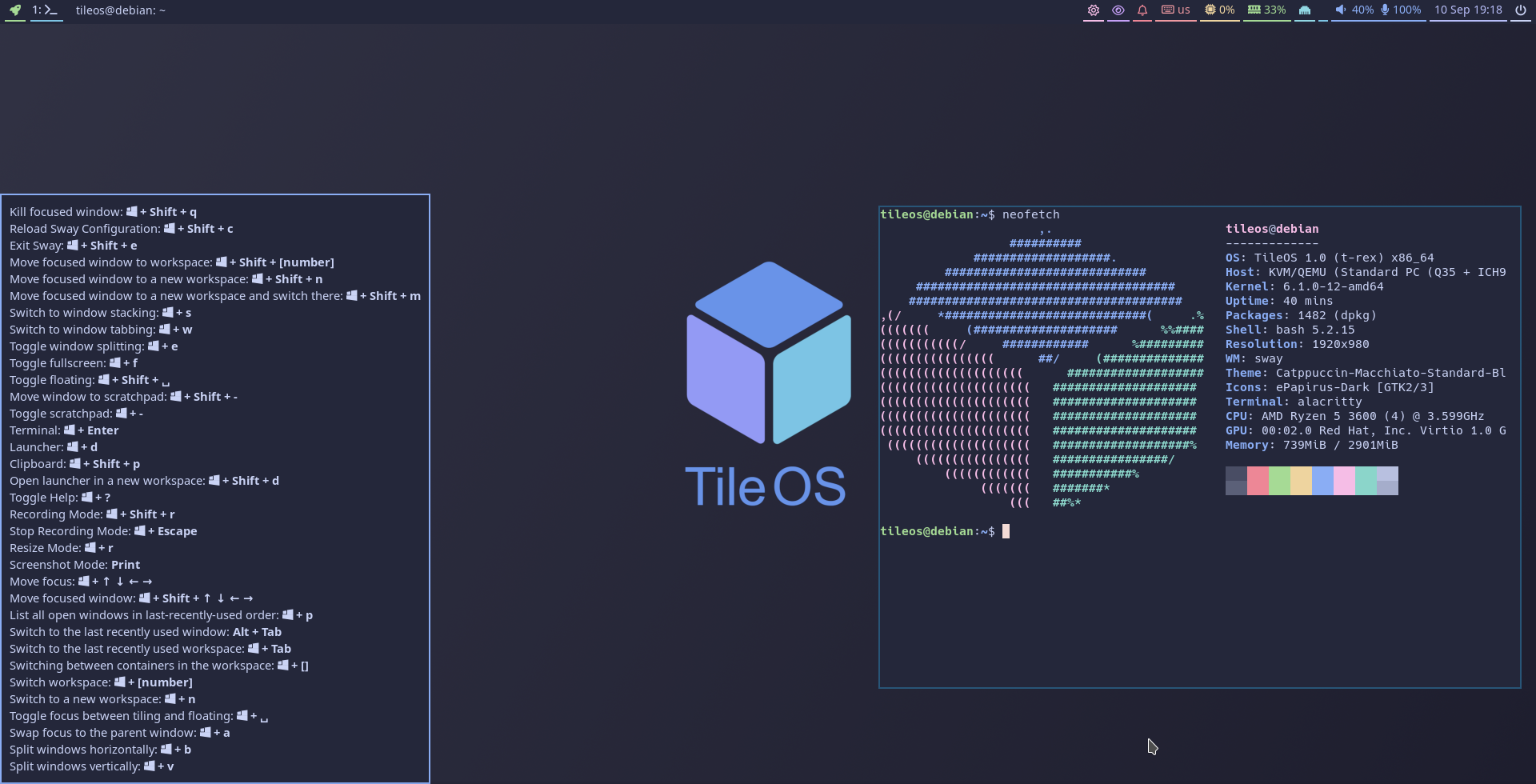Click 'Split windows horizontally' help entry
Image resolution: width=1536 pixels, height=784 pixels.
[101, 750]
